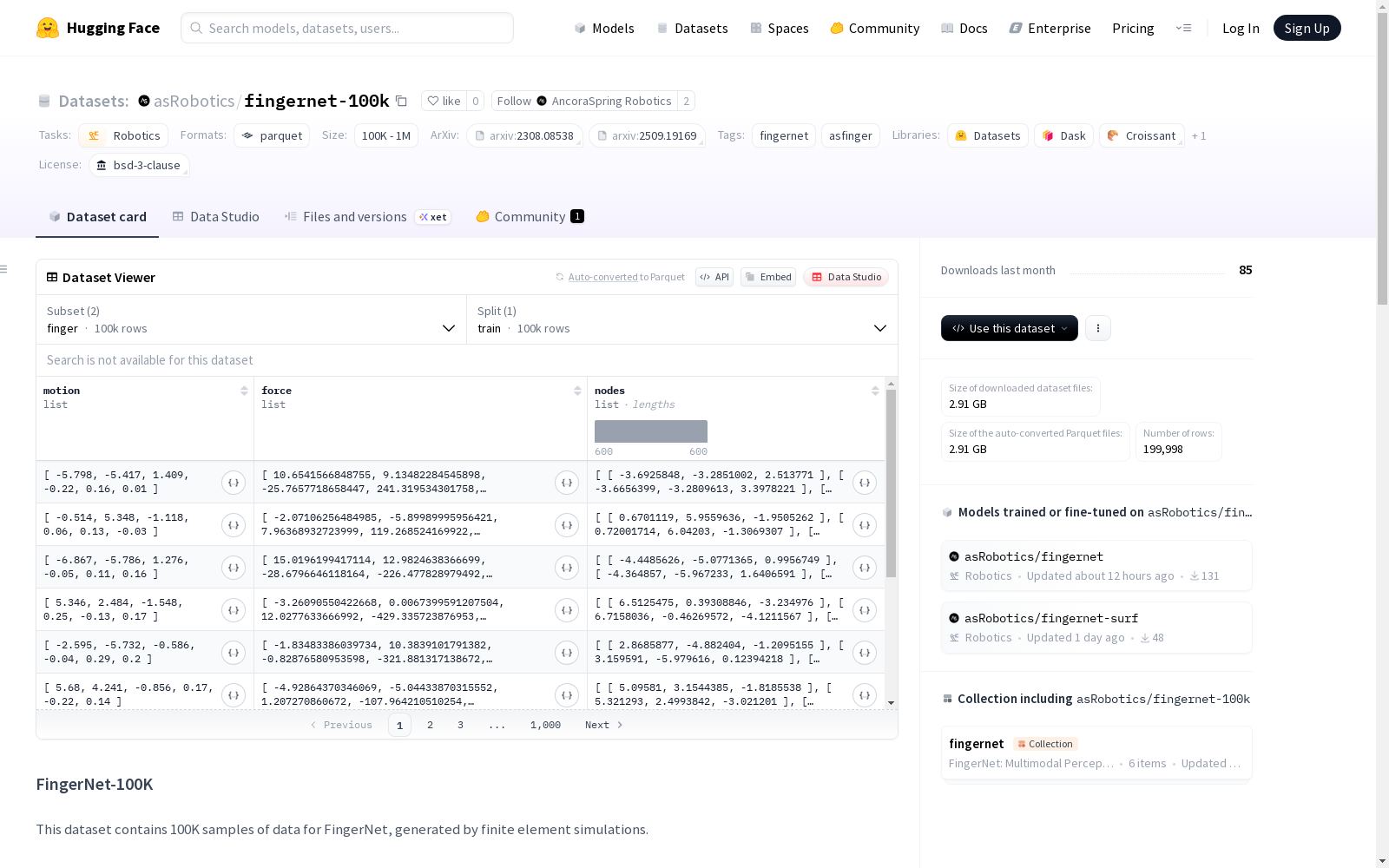Viewport: 1389px width, 868px height.
Task: Open the fingernet collection
Action: 1096,753
